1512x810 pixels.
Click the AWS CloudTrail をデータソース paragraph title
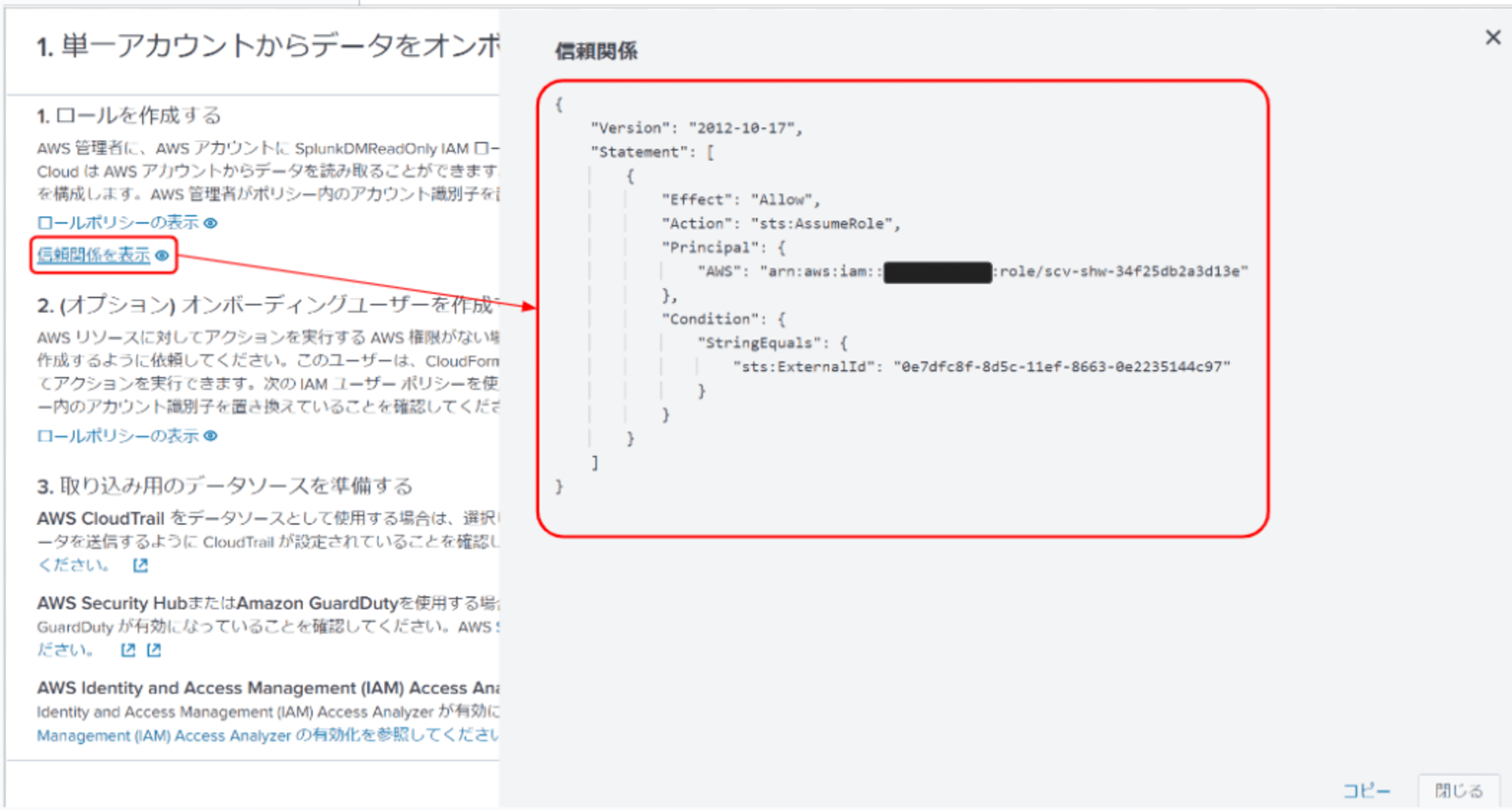pyautogui.click(x=268, y=518)
